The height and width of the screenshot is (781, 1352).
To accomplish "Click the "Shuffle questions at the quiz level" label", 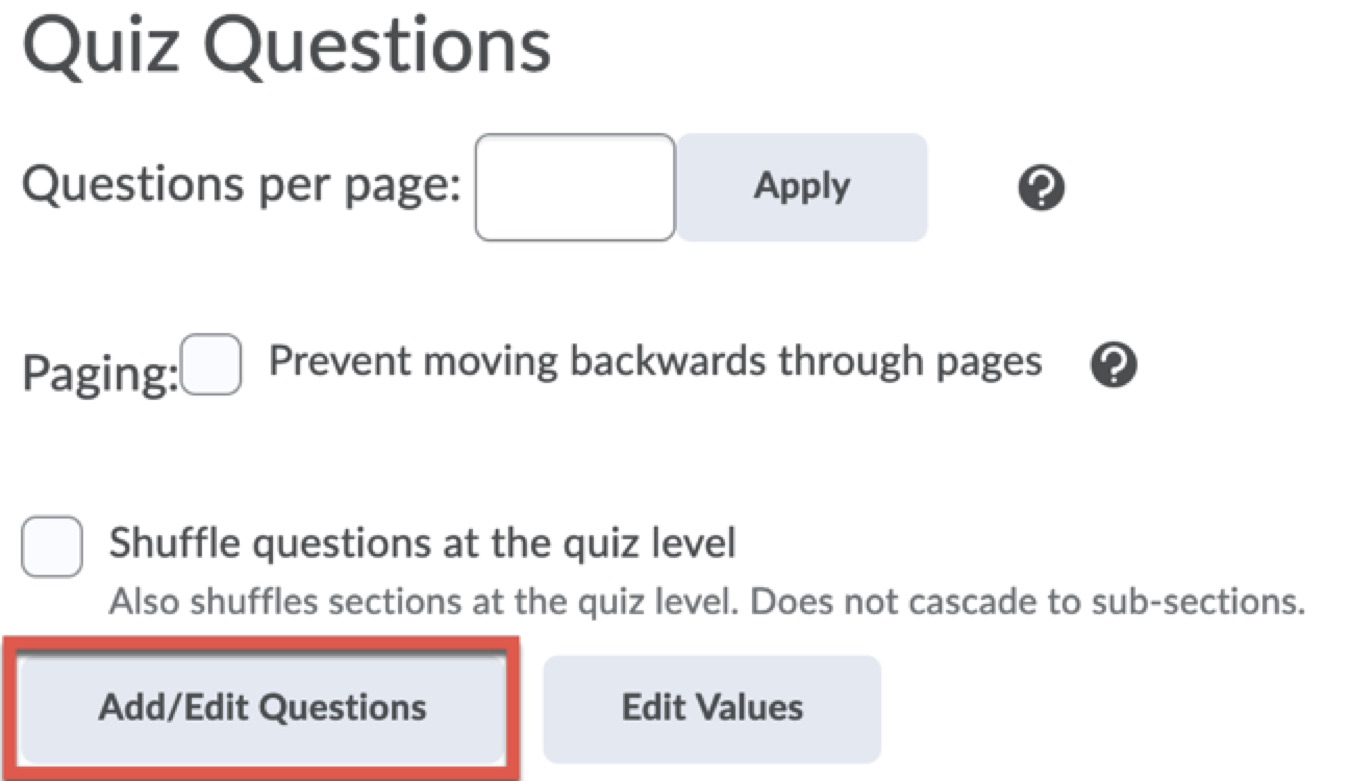I will click(x=422, y=543).
